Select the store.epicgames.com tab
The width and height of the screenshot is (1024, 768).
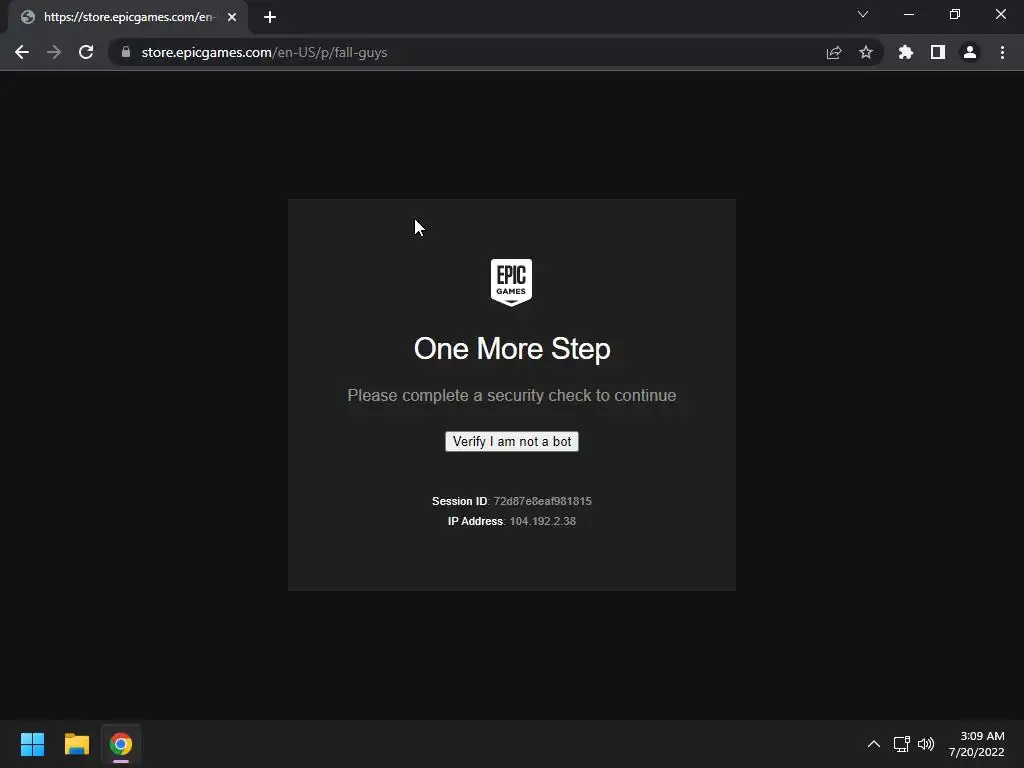pos(128,17)
